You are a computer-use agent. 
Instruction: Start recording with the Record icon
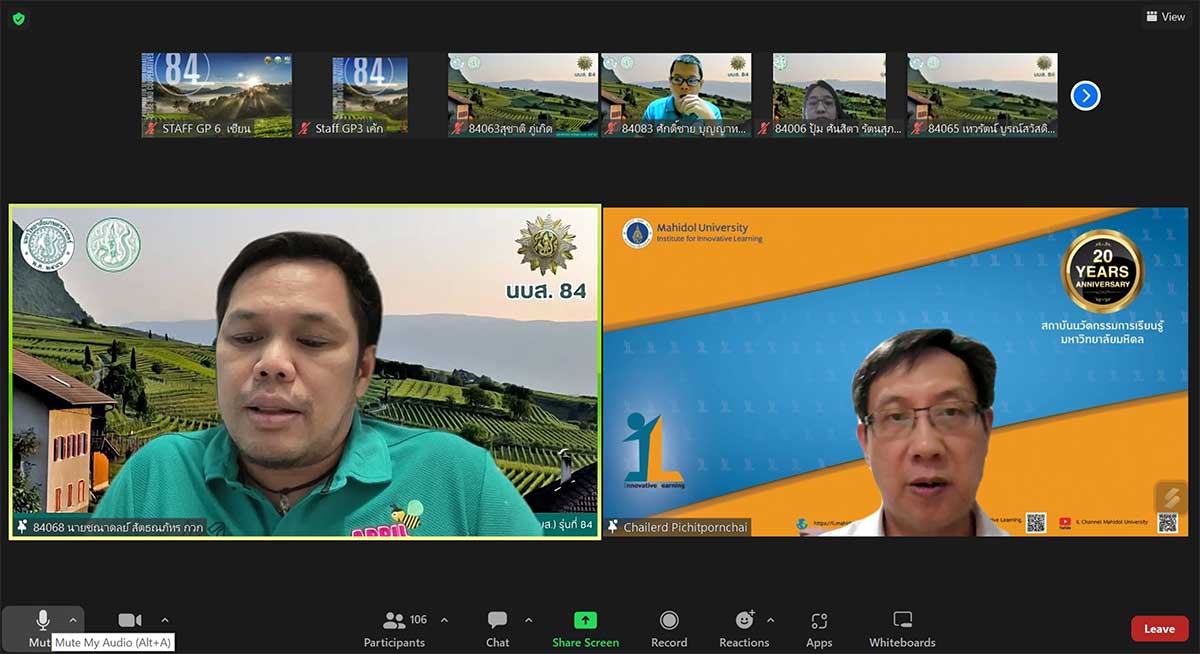[669, 620]
